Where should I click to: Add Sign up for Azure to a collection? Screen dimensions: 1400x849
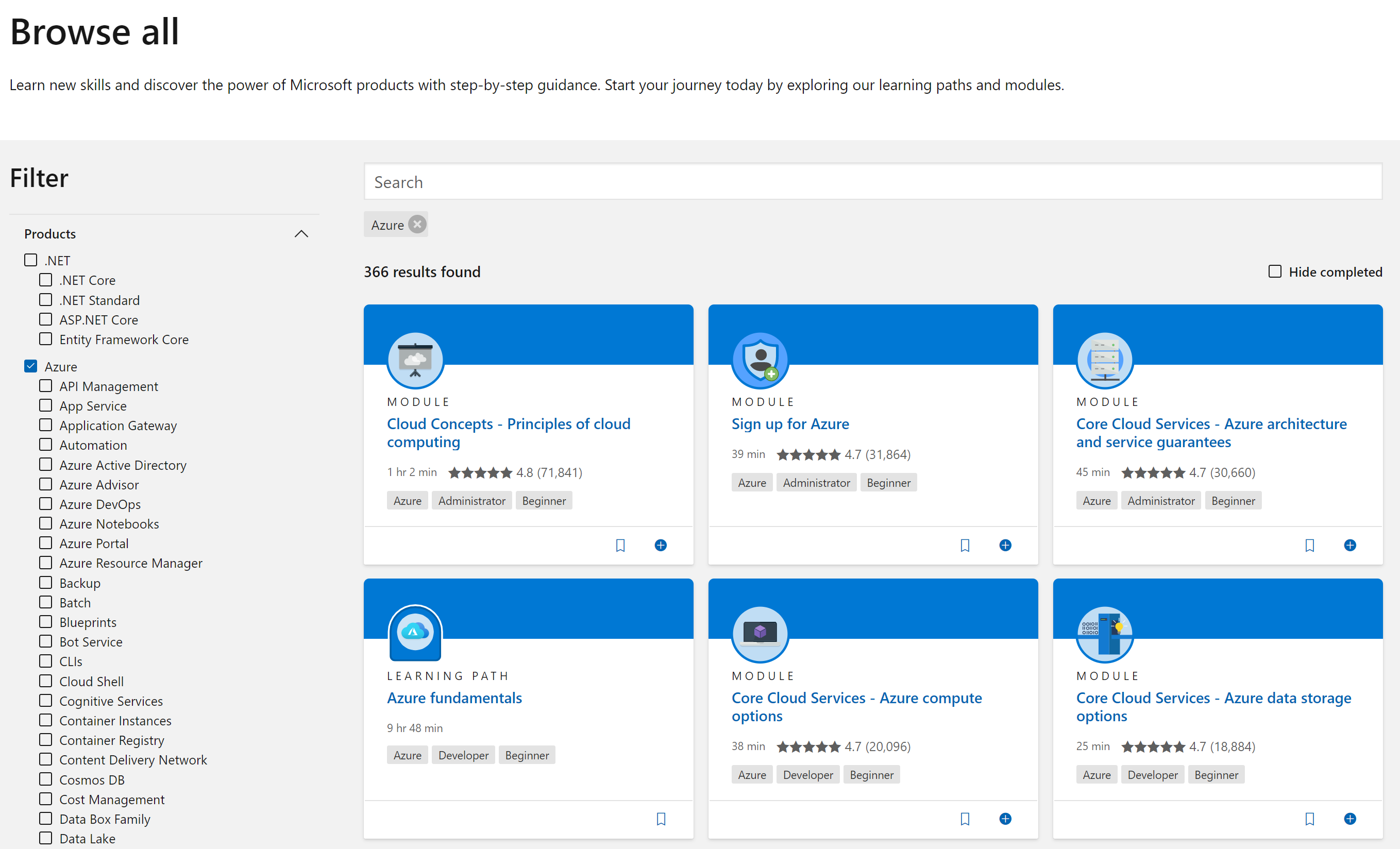[x=1005, y=545]
